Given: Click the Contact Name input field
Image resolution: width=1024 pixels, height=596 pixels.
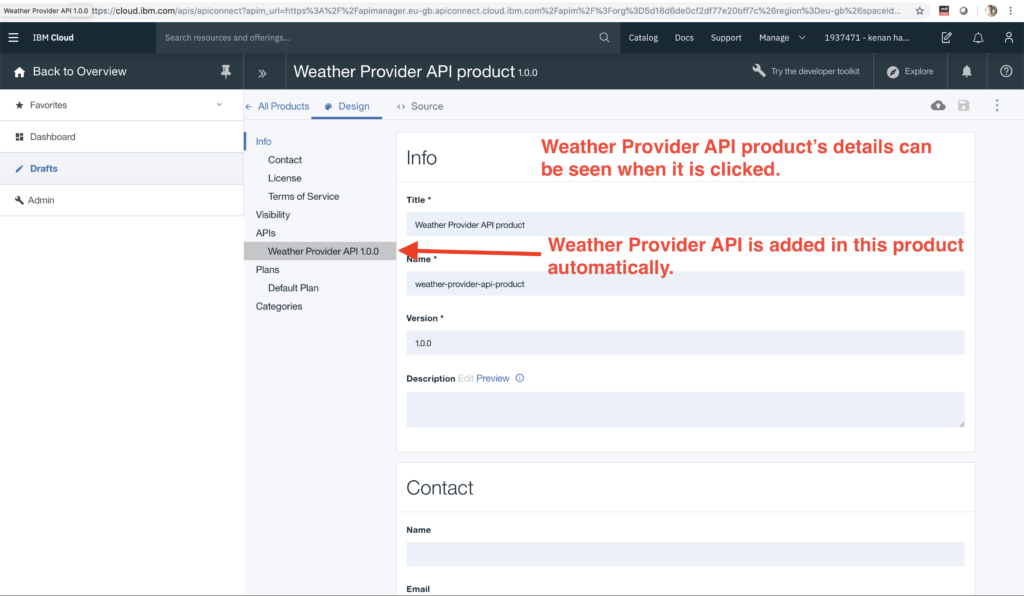Looking at the screenshot, I should [685, 554].
